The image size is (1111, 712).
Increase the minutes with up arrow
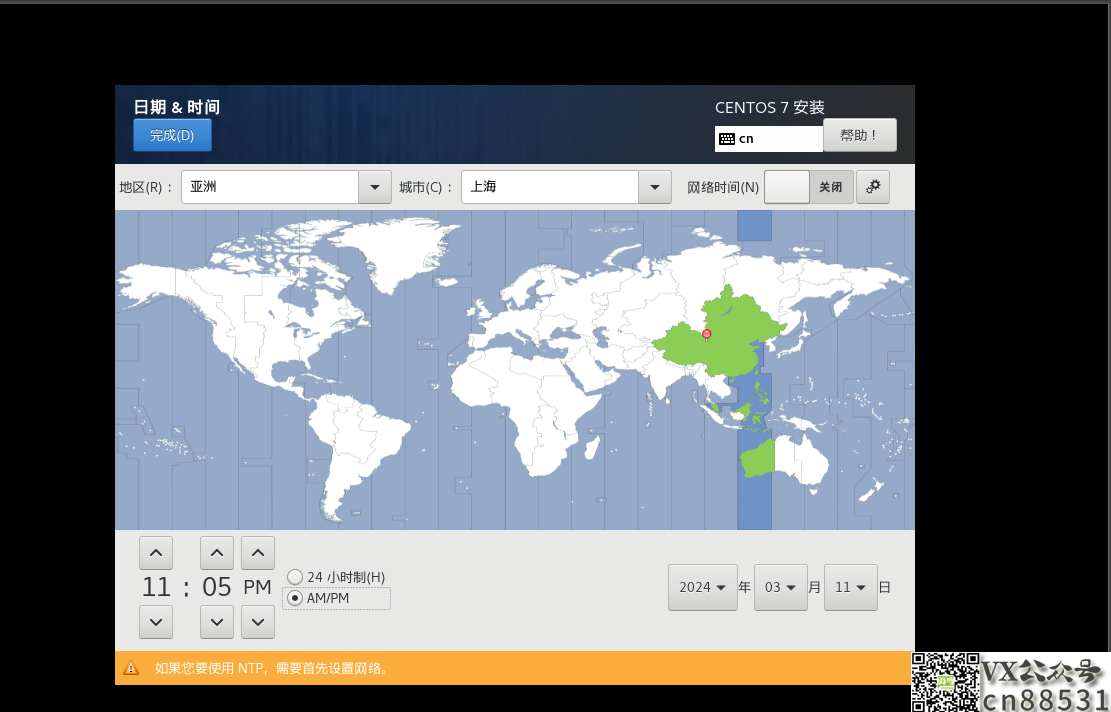pos(217,553)
